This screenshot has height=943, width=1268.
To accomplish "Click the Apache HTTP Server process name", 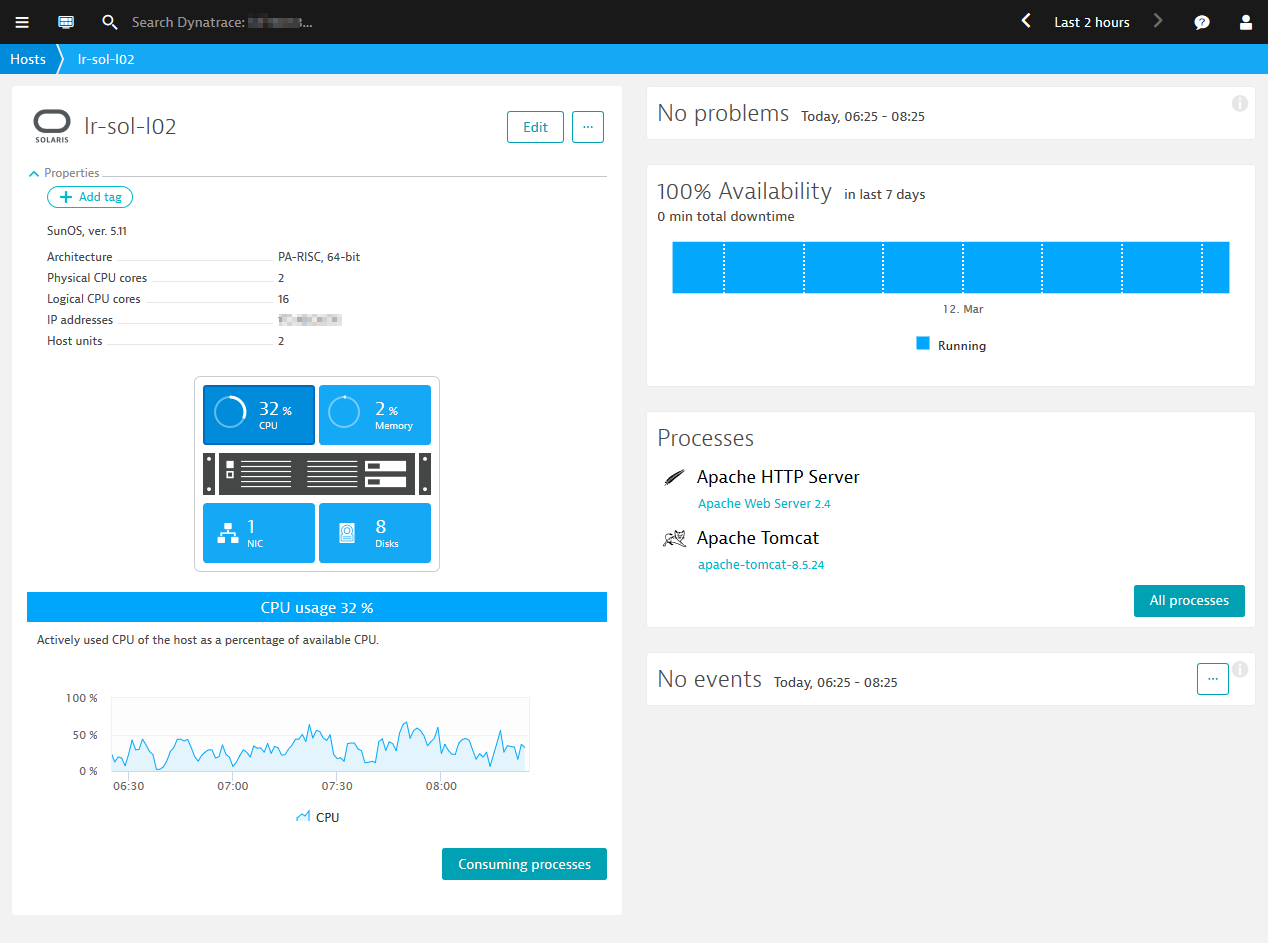I will click(778, 477).
